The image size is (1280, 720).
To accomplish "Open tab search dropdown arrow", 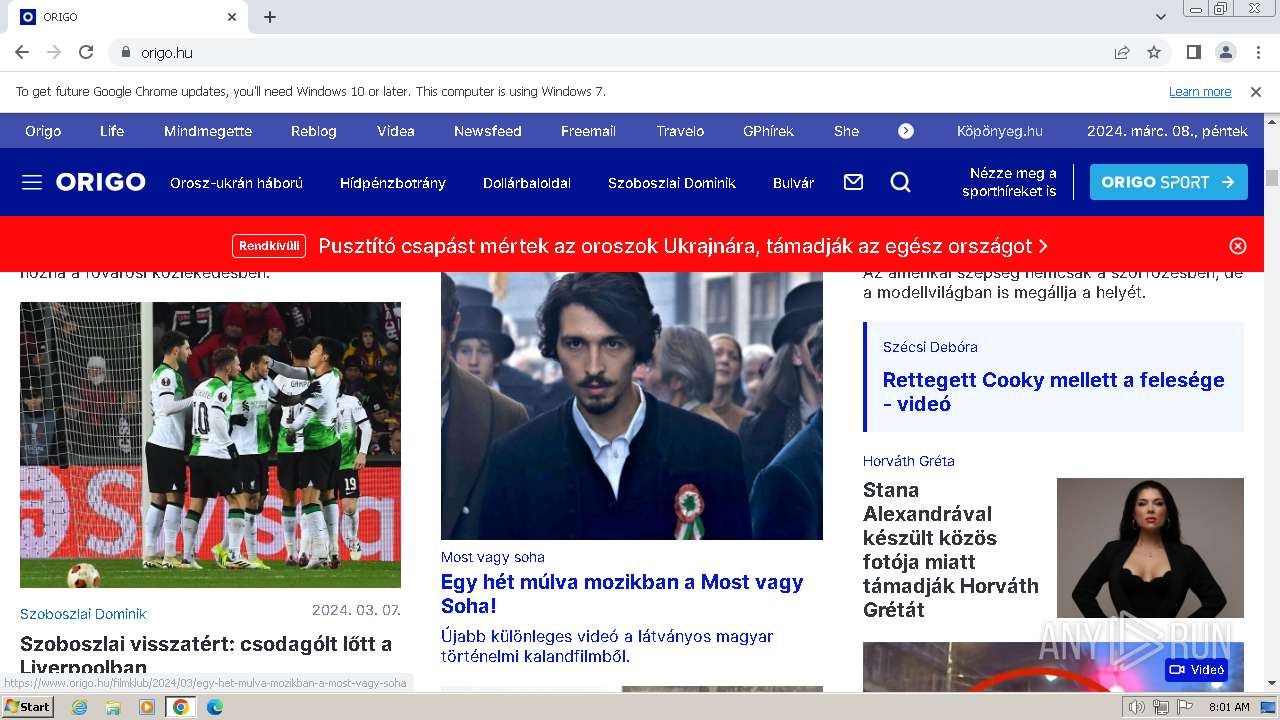I will pyautogui.click(x=1161, y=17).
